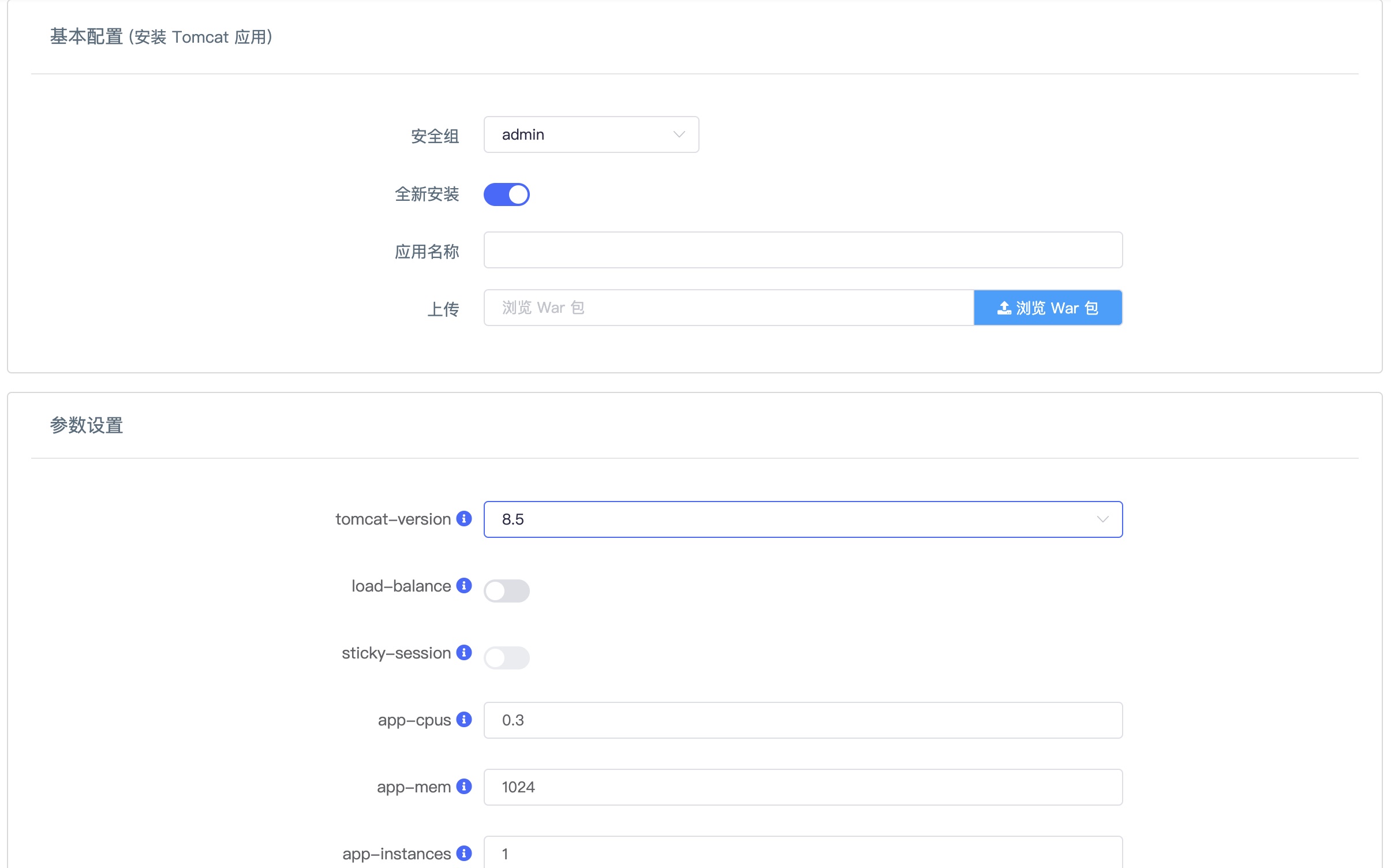Click the load-balance label text
The height and width of the screenshot is (868, 1391).
(x=401, y=586)
